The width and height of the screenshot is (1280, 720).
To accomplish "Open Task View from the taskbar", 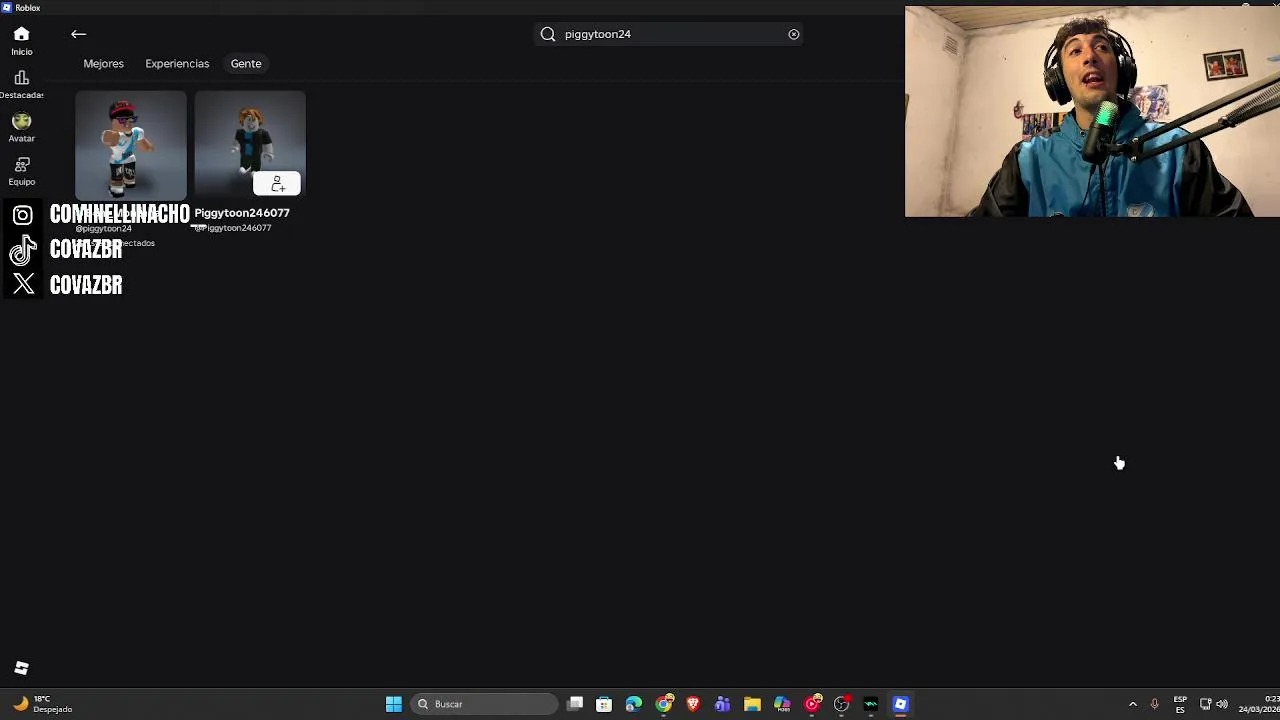I will tap(575, 704).
